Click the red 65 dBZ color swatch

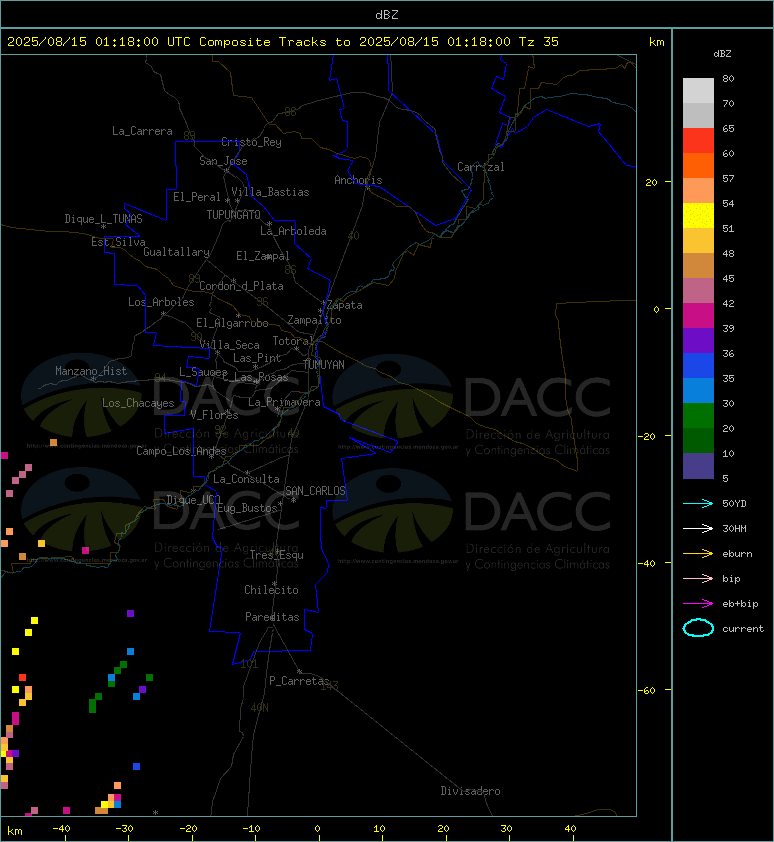pyautogui.click(x=698, y=141)
